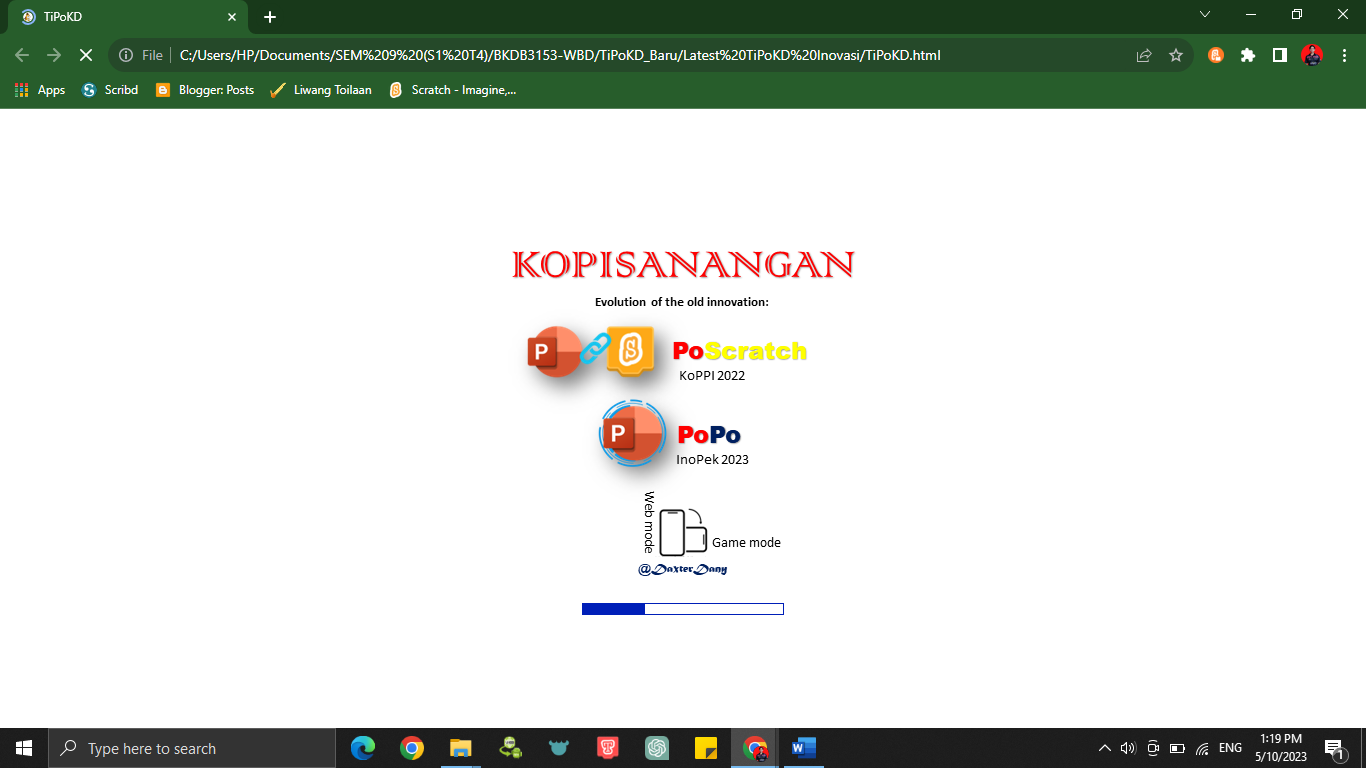Show hidden system tray icons

tap(1105, 748)
